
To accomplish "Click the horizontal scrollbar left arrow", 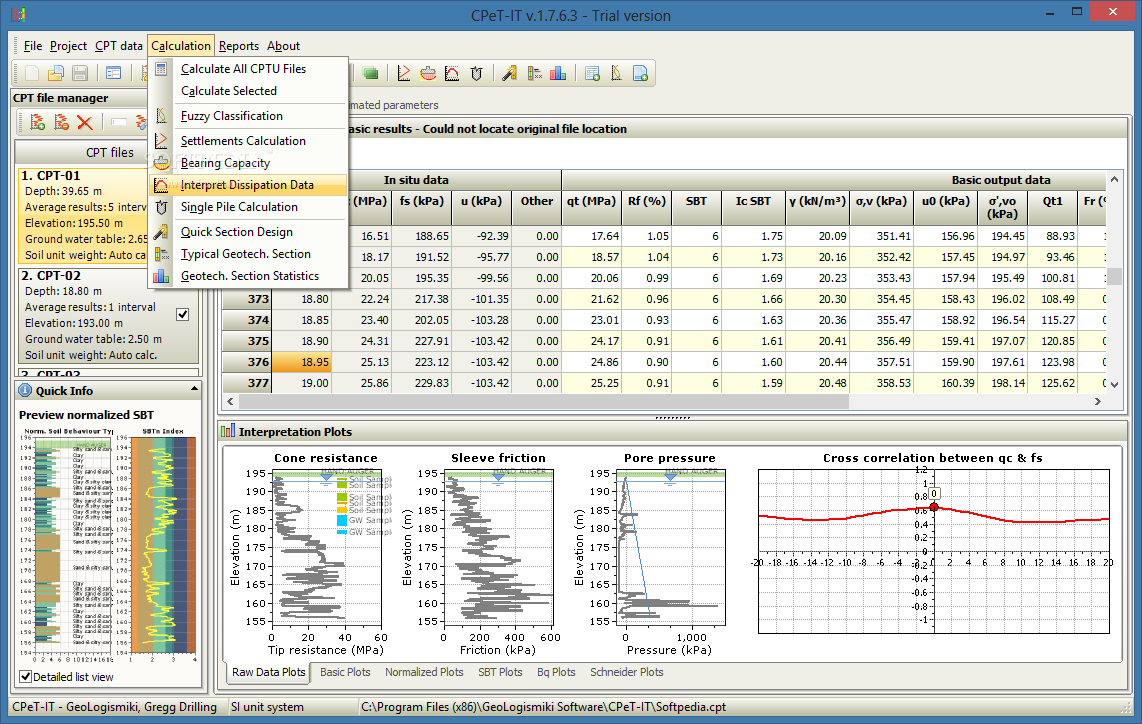I will 230,401.
